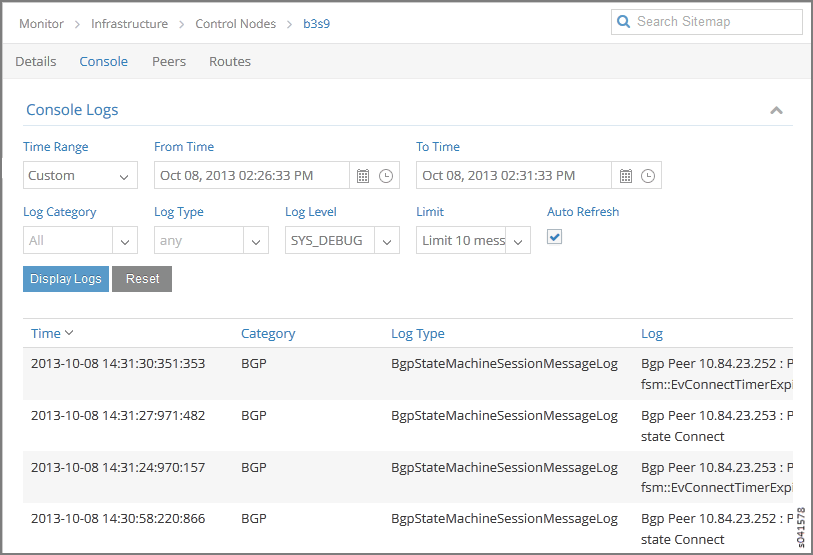Viewport: 813px width, 555px height.
Task: Switch to the Details tab
Action: [x=36, y=62]
